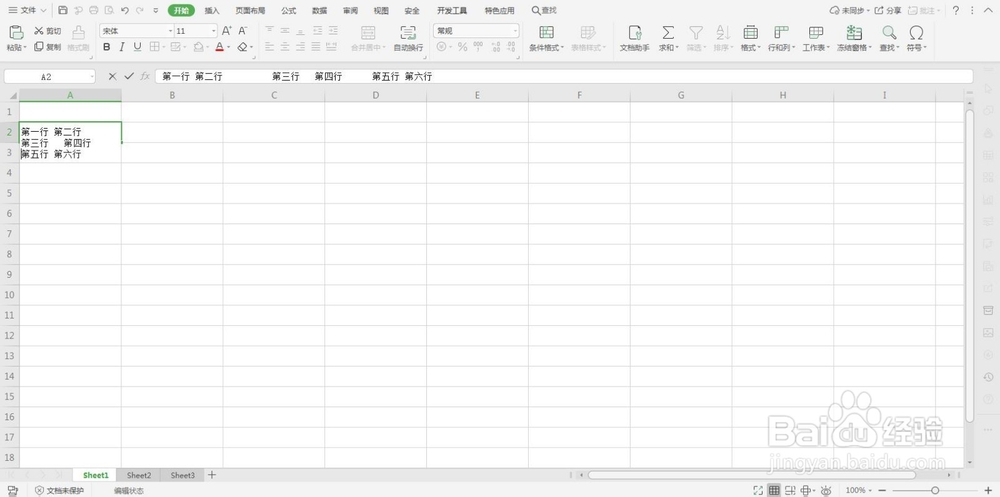
Task: Click the eye protection mode icon in status bar
Action: pos(826,490)
